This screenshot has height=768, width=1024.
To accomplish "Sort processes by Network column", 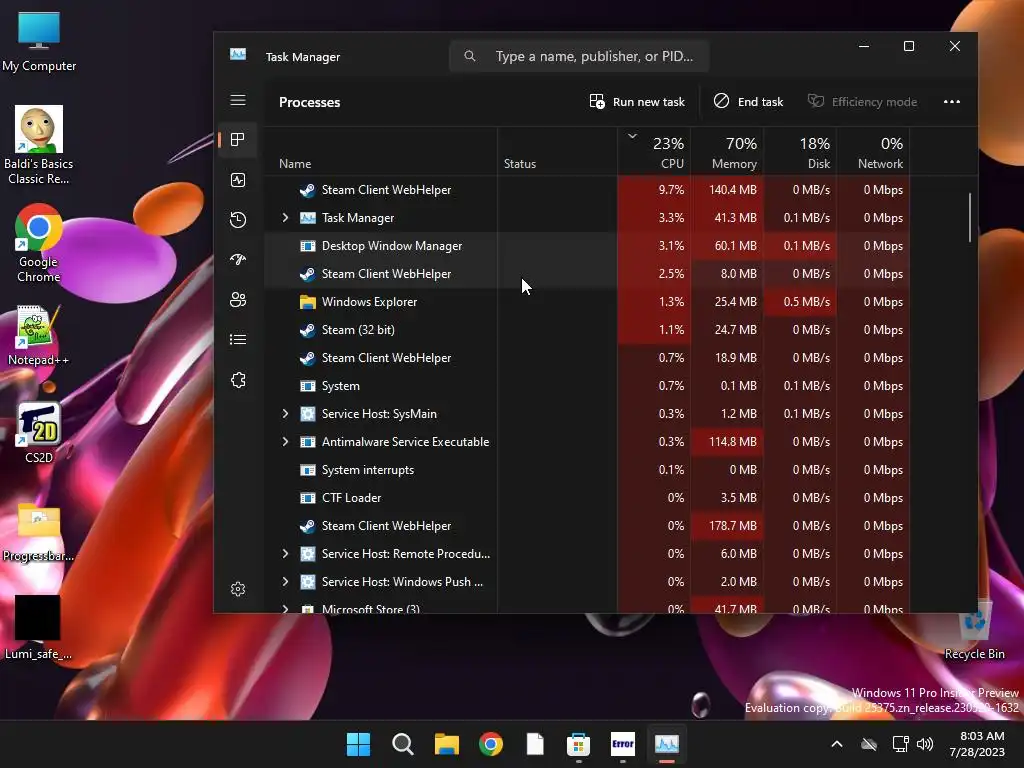I will tap(873, 152).
